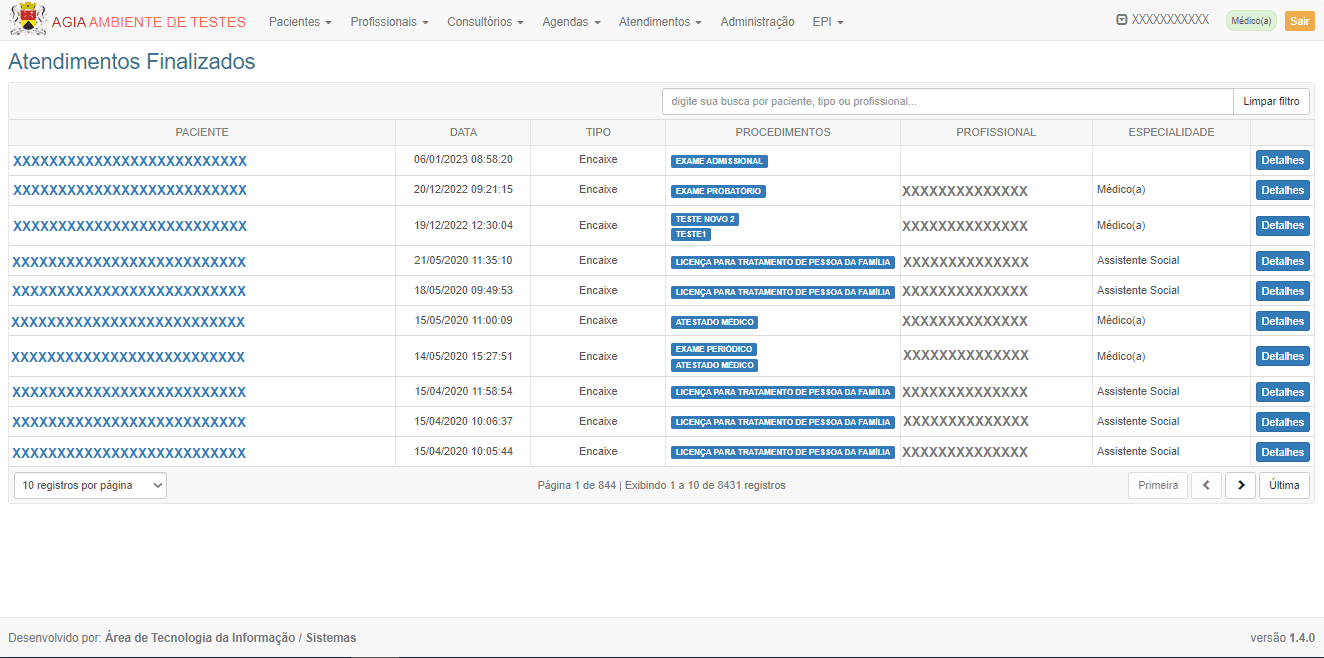Open the Administração menu item
Screen dimensions: 1324x658
point(757,22)
